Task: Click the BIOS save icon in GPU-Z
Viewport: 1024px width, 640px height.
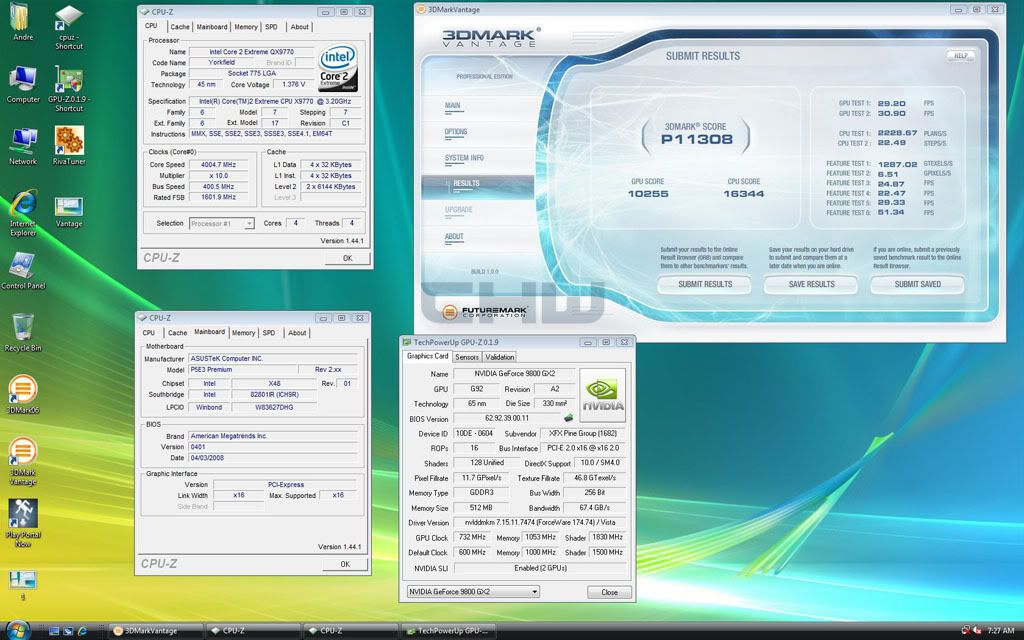Action: point(569,418)
